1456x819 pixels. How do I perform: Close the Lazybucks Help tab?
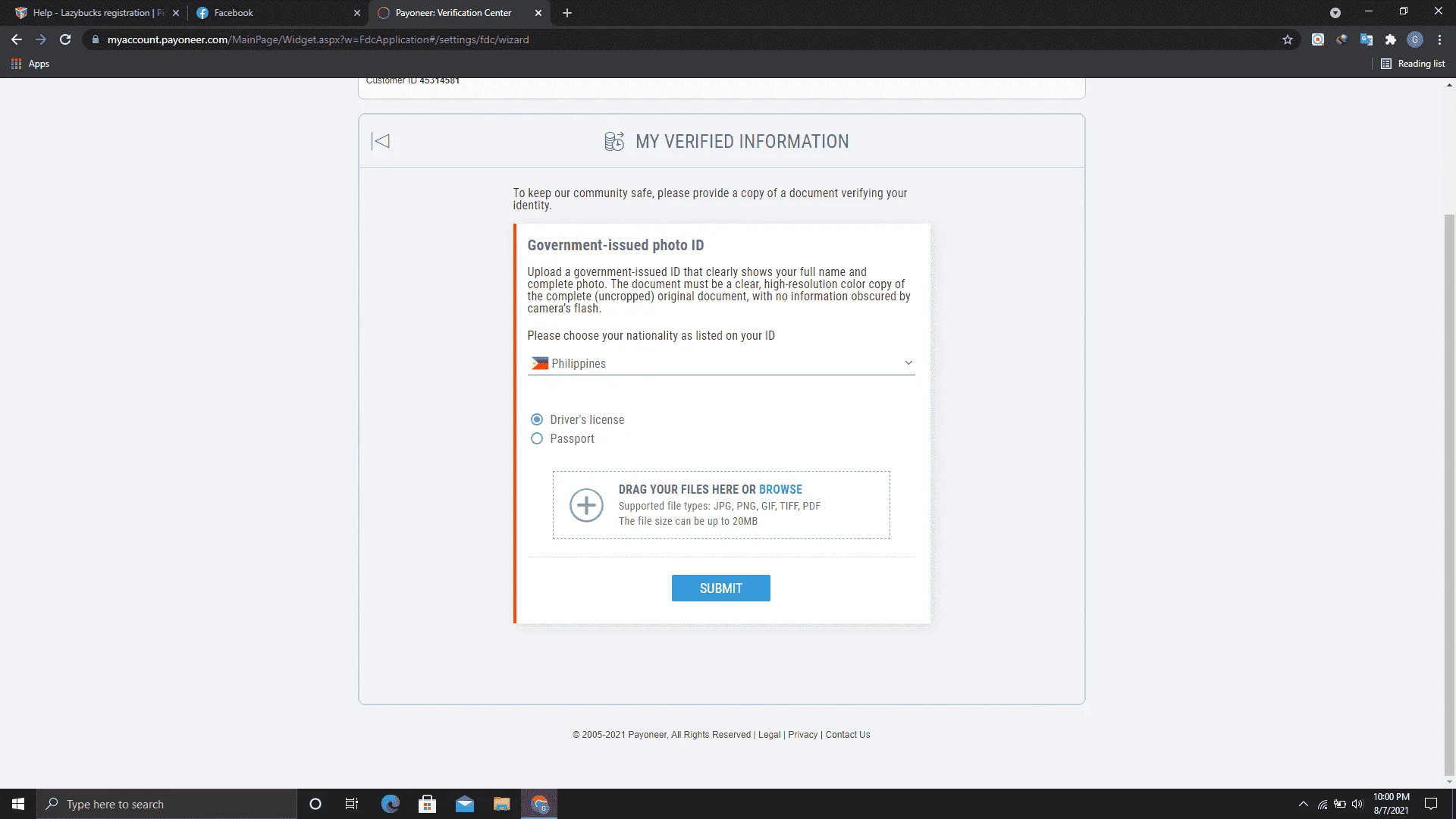(x=176, y=13)
